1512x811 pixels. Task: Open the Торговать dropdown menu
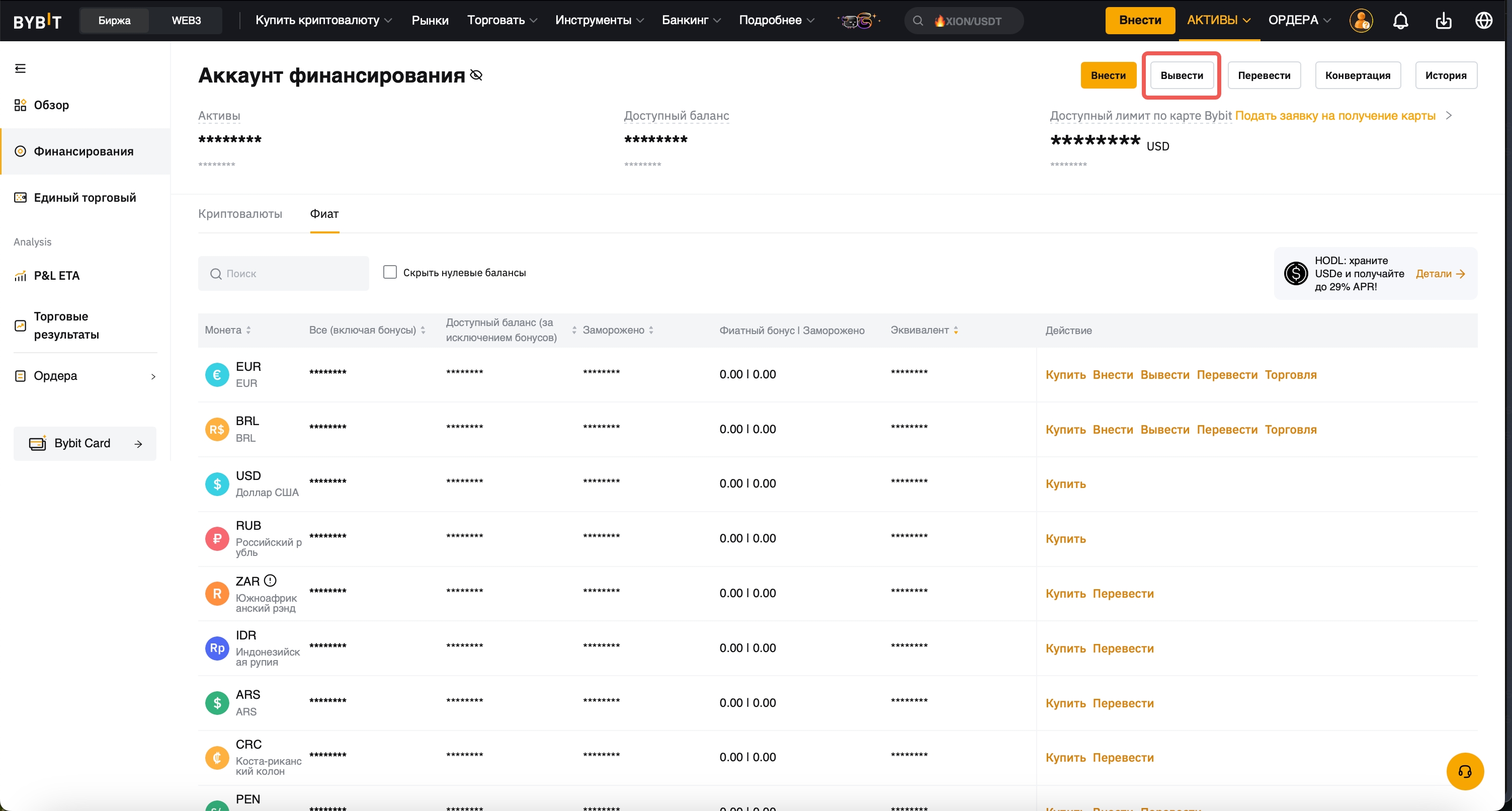point(502,20)
